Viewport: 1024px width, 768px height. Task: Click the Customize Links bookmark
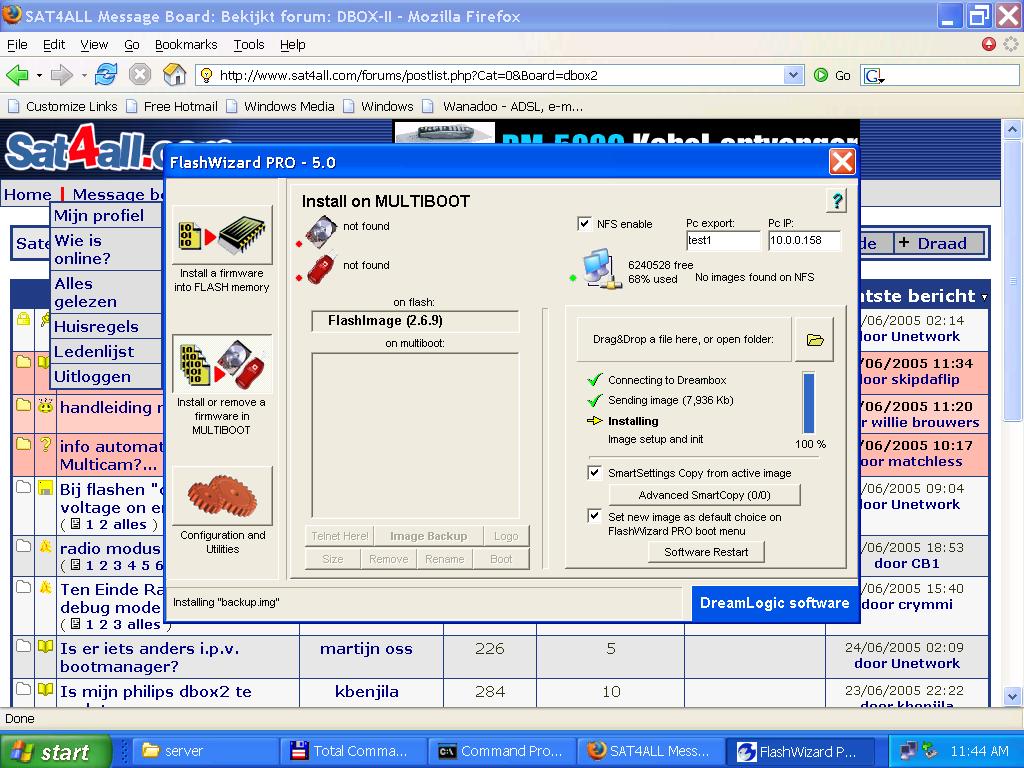click(63, 106)
